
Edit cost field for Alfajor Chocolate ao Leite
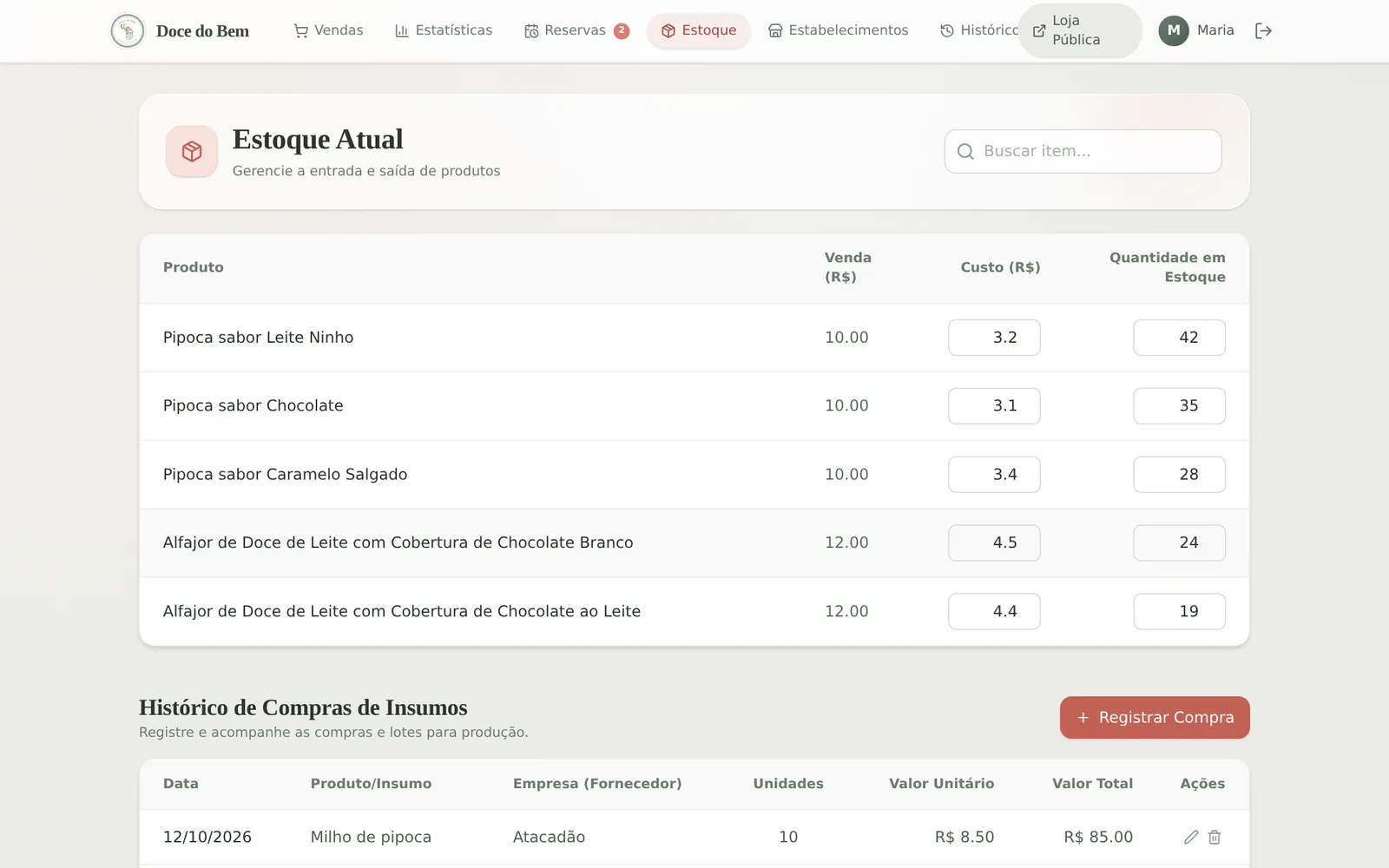click(994, 611)
